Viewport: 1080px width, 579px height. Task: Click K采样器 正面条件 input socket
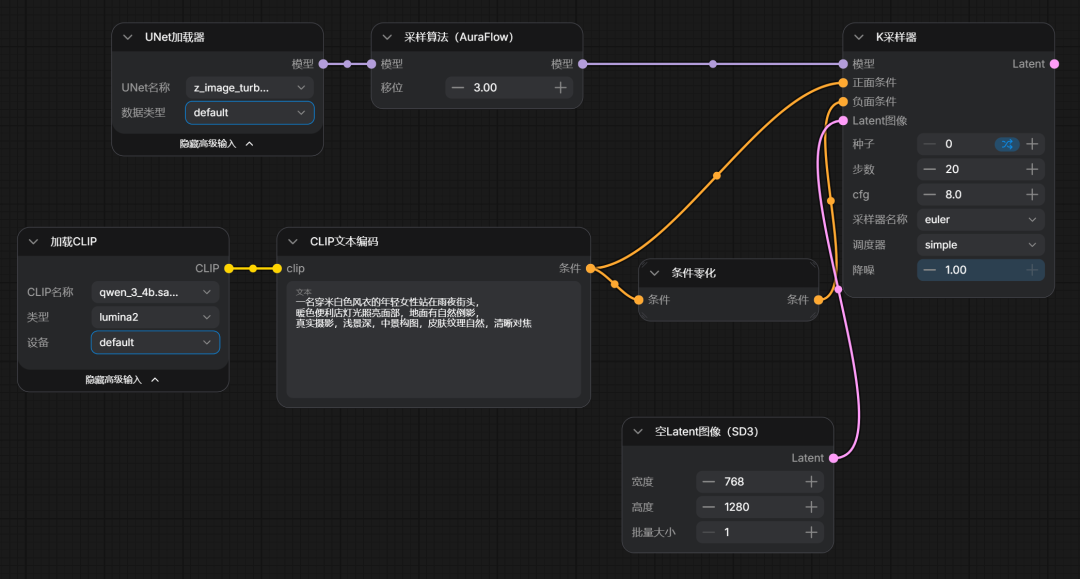tap(843, 83)
